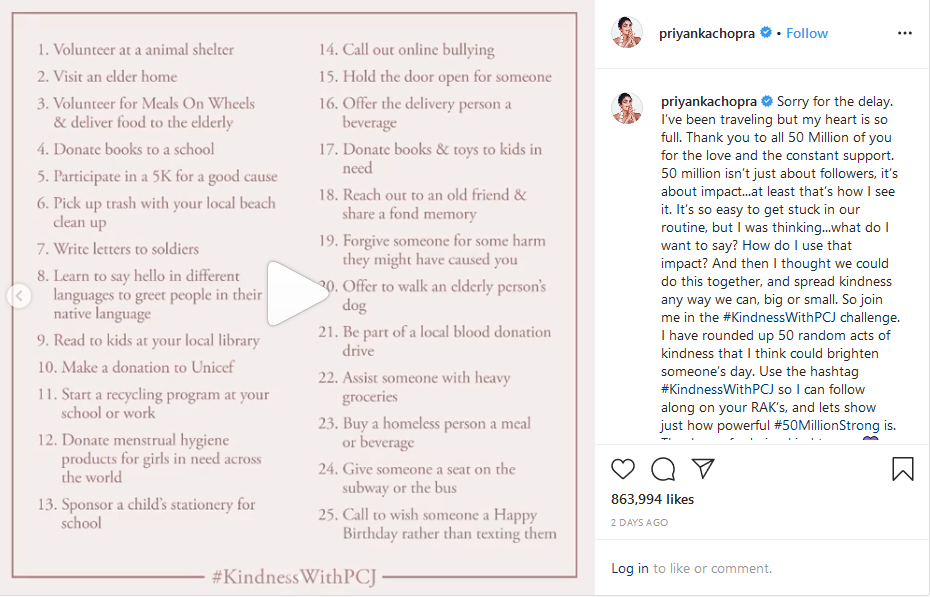This screenshot has height=597, width=930.
Task: Like the post with heart icon
Action: coord(623,469)
